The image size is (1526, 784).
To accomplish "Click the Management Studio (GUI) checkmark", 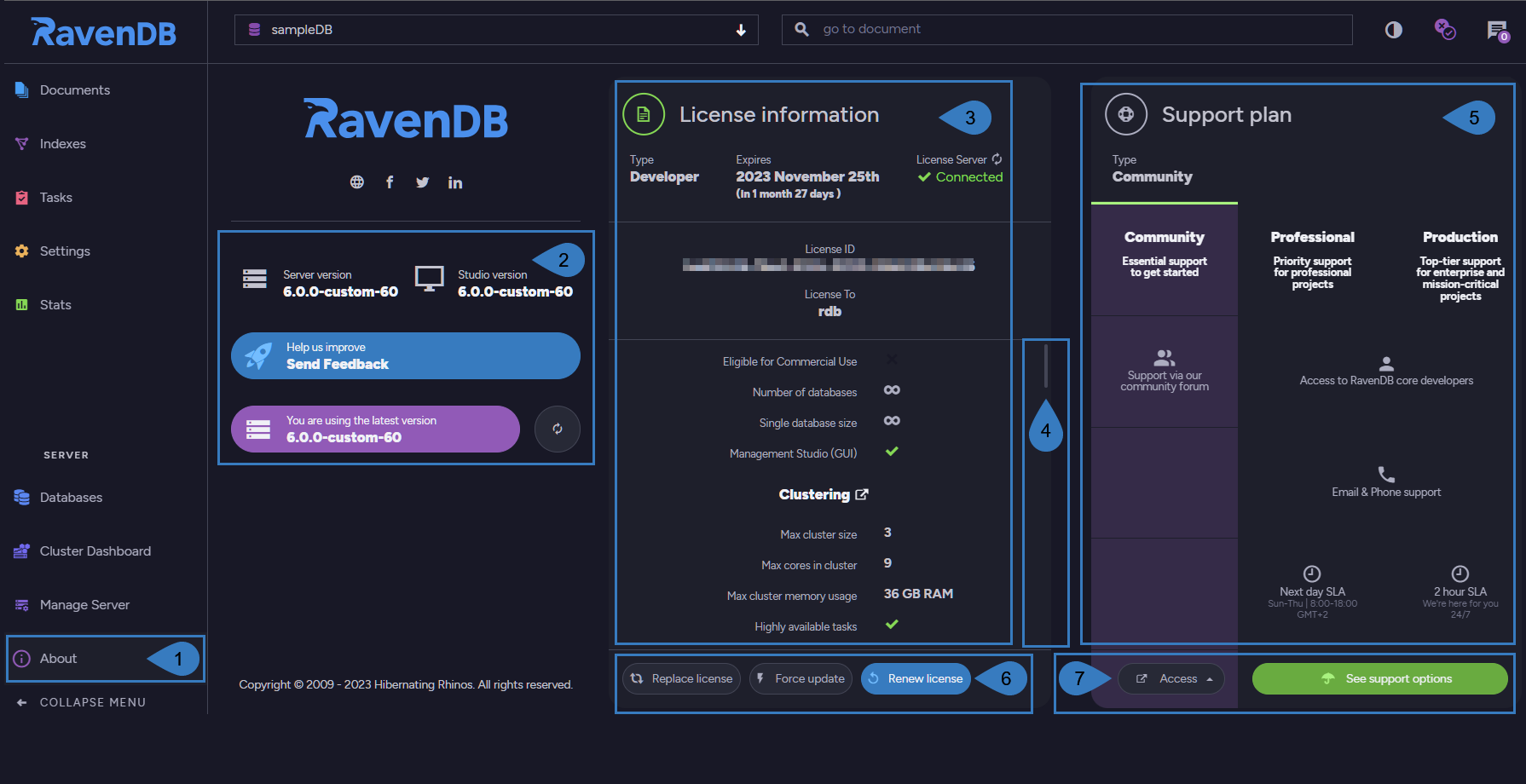I will 892,452.
